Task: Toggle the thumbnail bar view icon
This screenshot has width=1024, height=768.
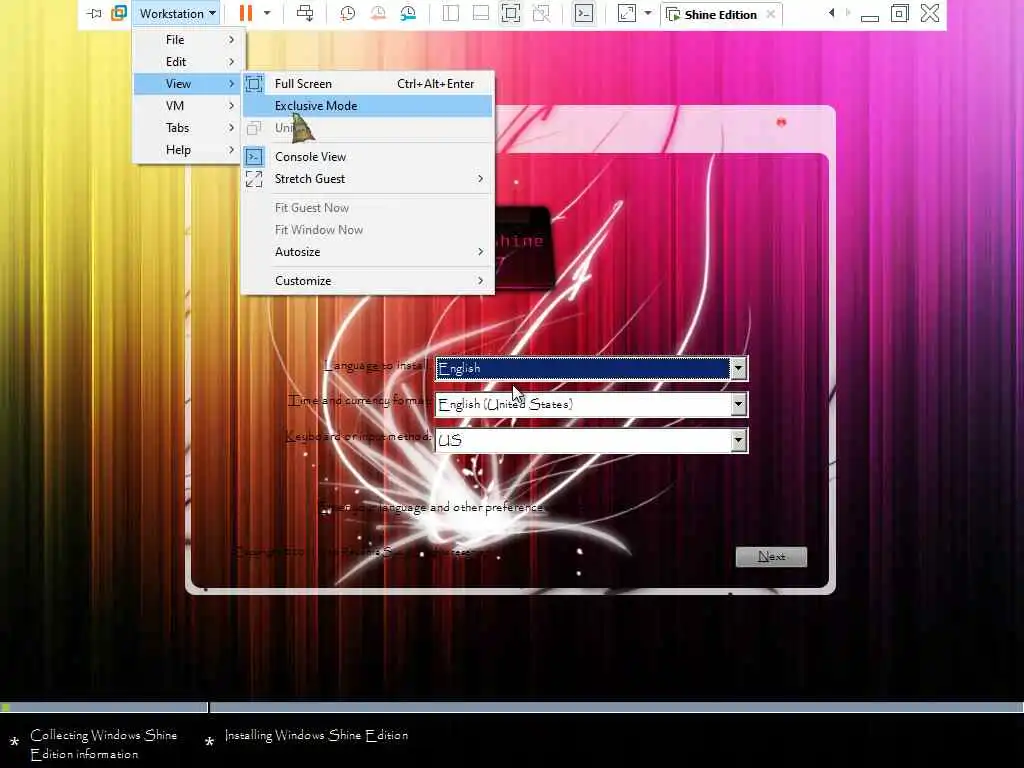Action: tap(481, 13)
